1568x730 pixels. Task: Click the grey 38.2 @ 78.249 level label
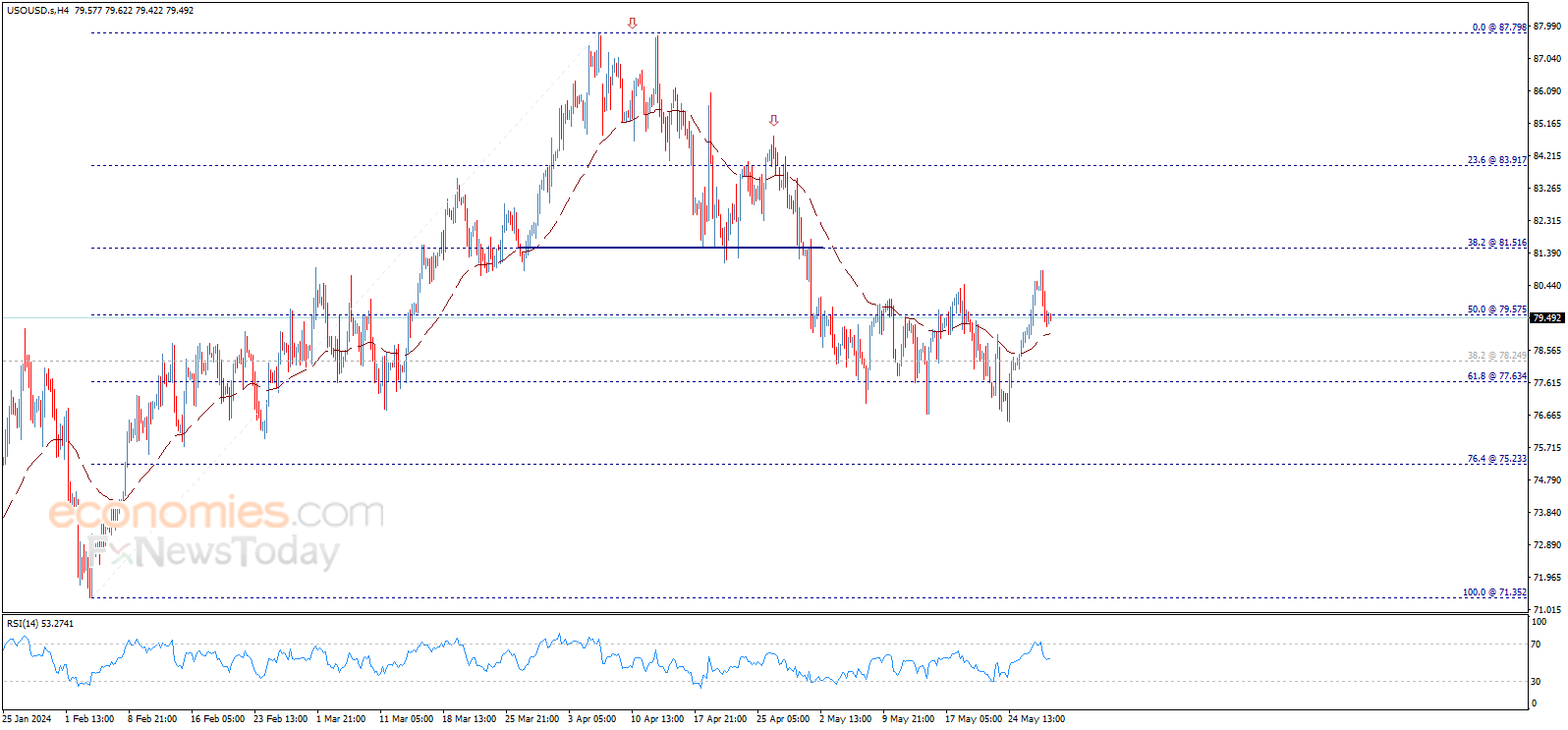coord(1497,356)
